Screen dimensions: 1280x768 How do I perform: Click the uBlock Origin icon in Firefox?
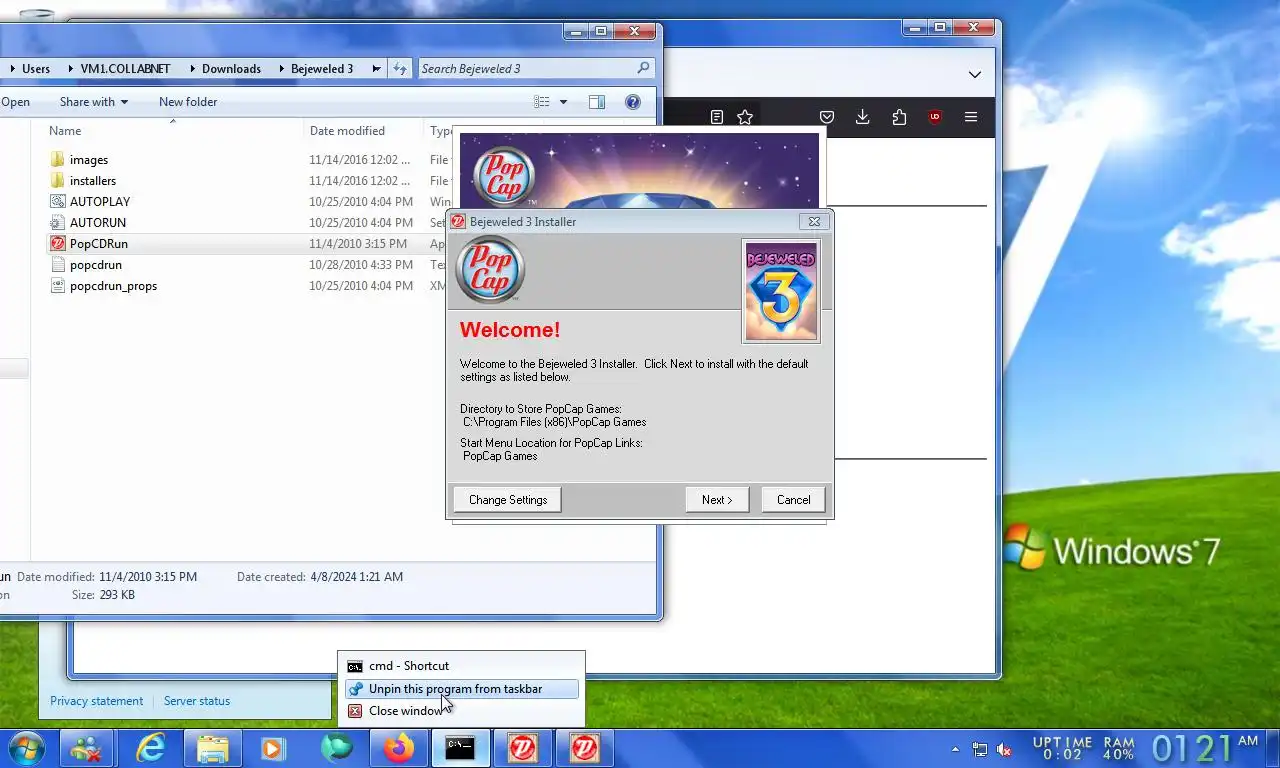pyautogui.click(x=935, y=117)
